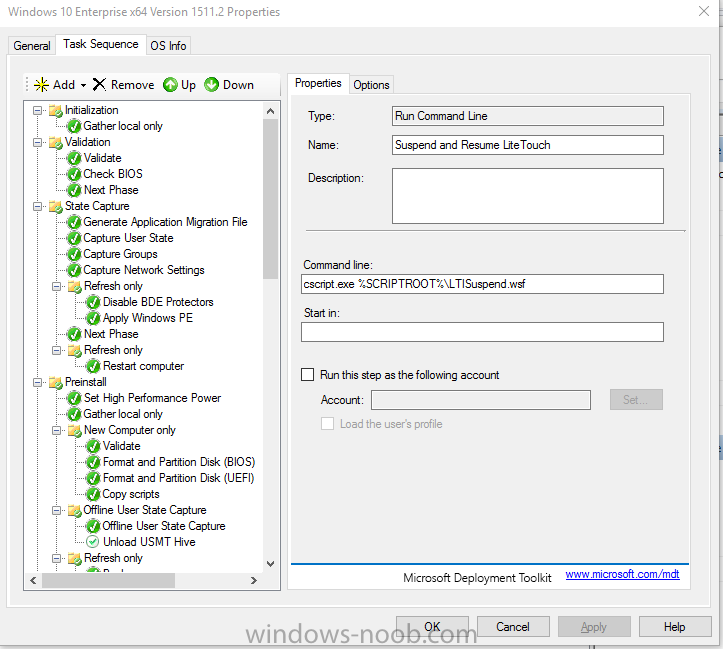Open the OS Info tab

168,45
